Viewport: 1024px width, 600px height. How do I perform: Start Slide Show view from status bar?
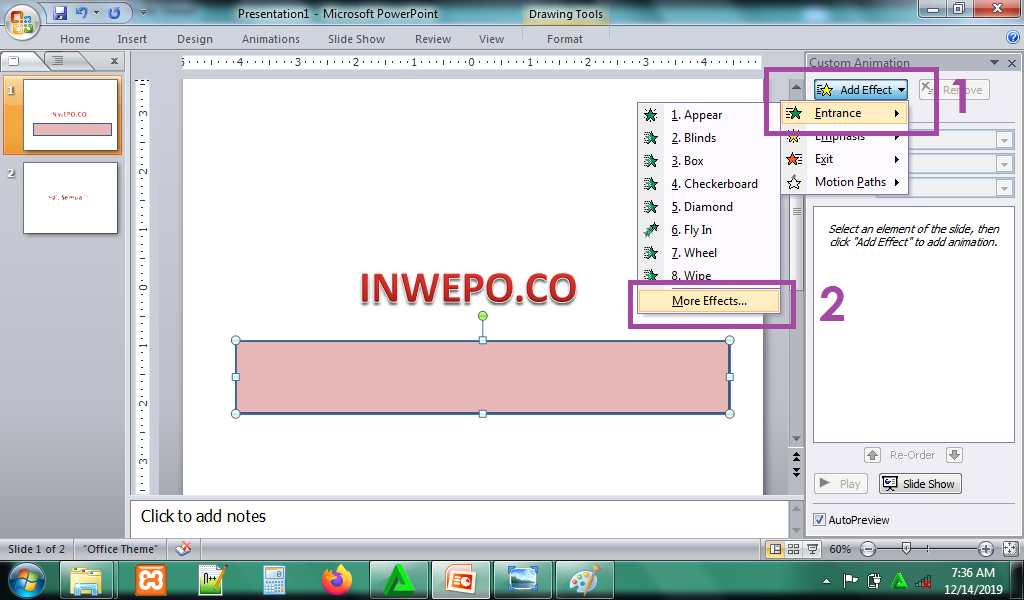(812, 549)
